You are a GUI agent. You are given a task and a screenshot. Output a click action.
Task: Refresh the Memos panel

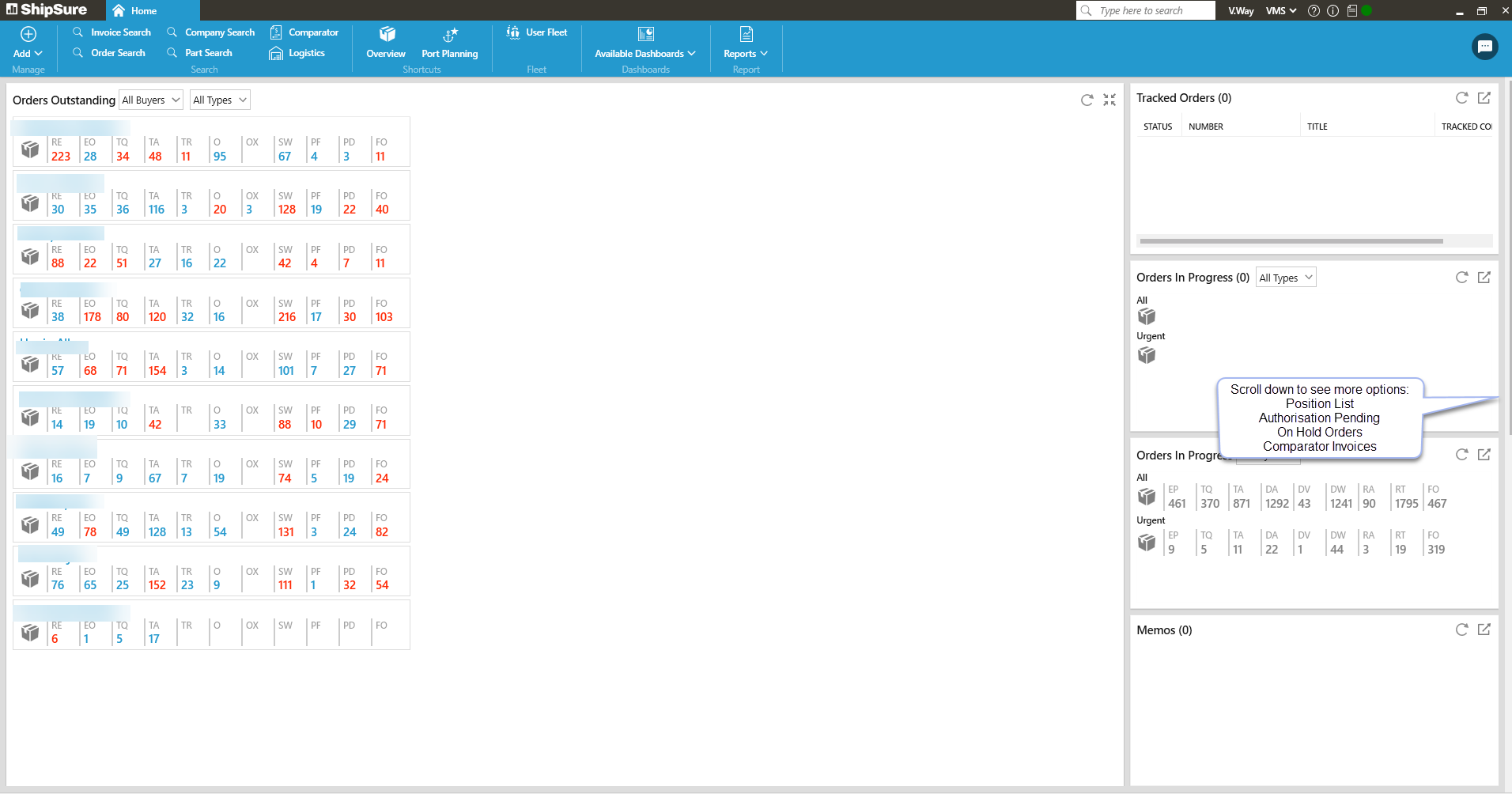[x=1461, y=630]
